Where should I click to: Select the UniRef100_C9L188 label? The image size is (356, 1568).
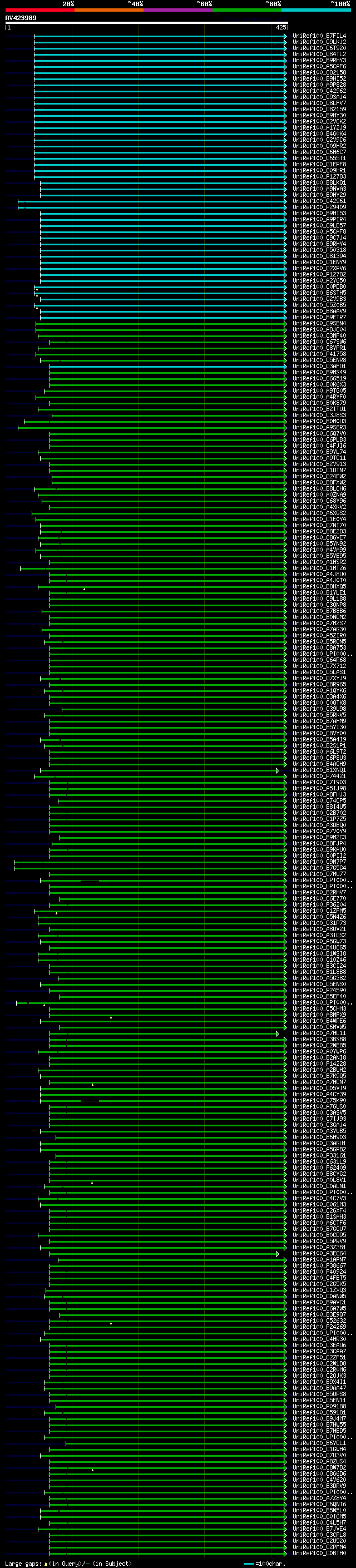[319, 598]
